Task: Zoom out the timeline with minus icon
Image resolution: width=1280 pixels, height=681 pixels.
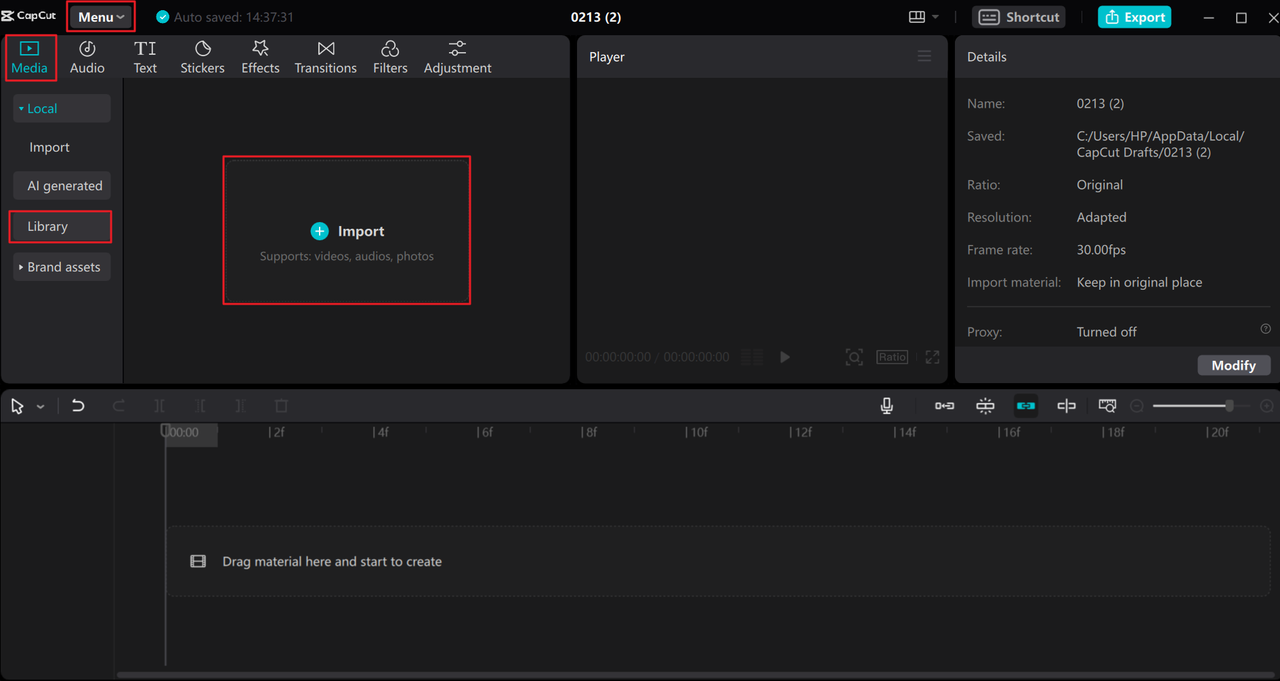Action: tap(1137, 406)
